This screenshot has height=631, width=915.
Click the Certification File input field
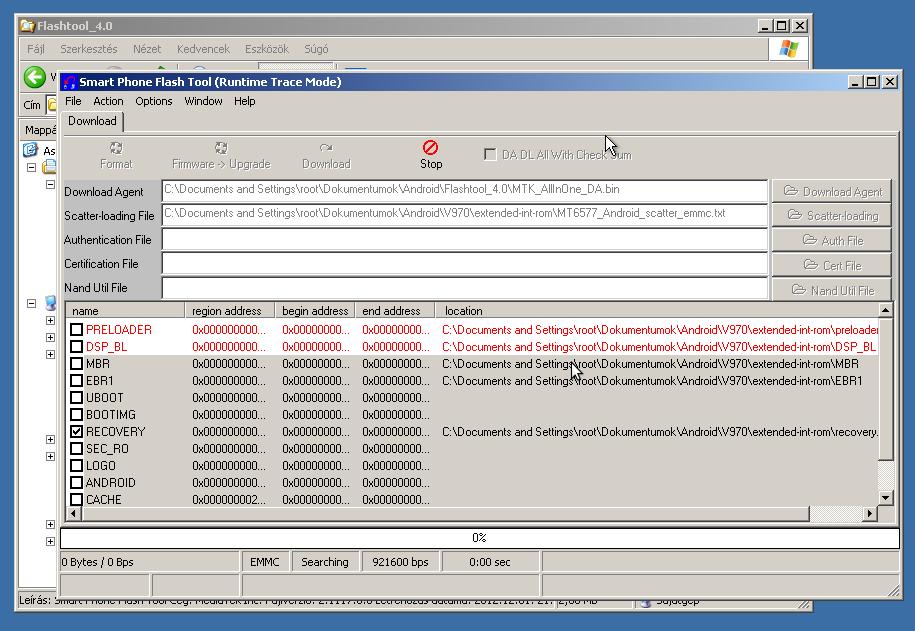[x=465, y=263]
